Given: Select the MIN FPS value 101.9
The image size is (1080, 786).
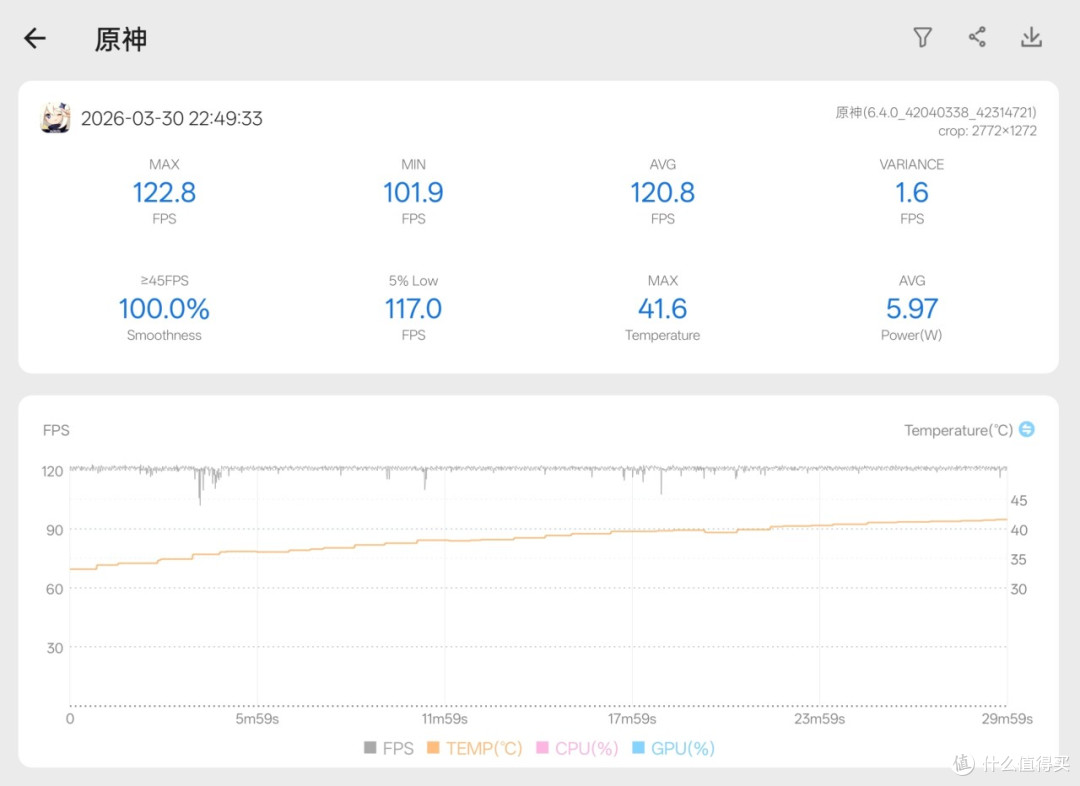Looking at the screenshot, I should pyautogui.click(x=413, y=192).
